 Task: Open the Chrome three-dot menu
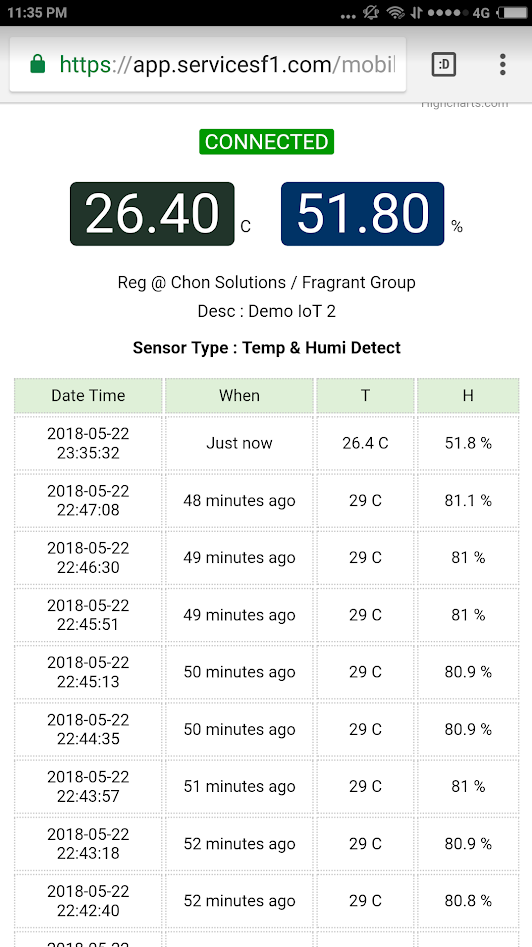[x=502, y=65]
